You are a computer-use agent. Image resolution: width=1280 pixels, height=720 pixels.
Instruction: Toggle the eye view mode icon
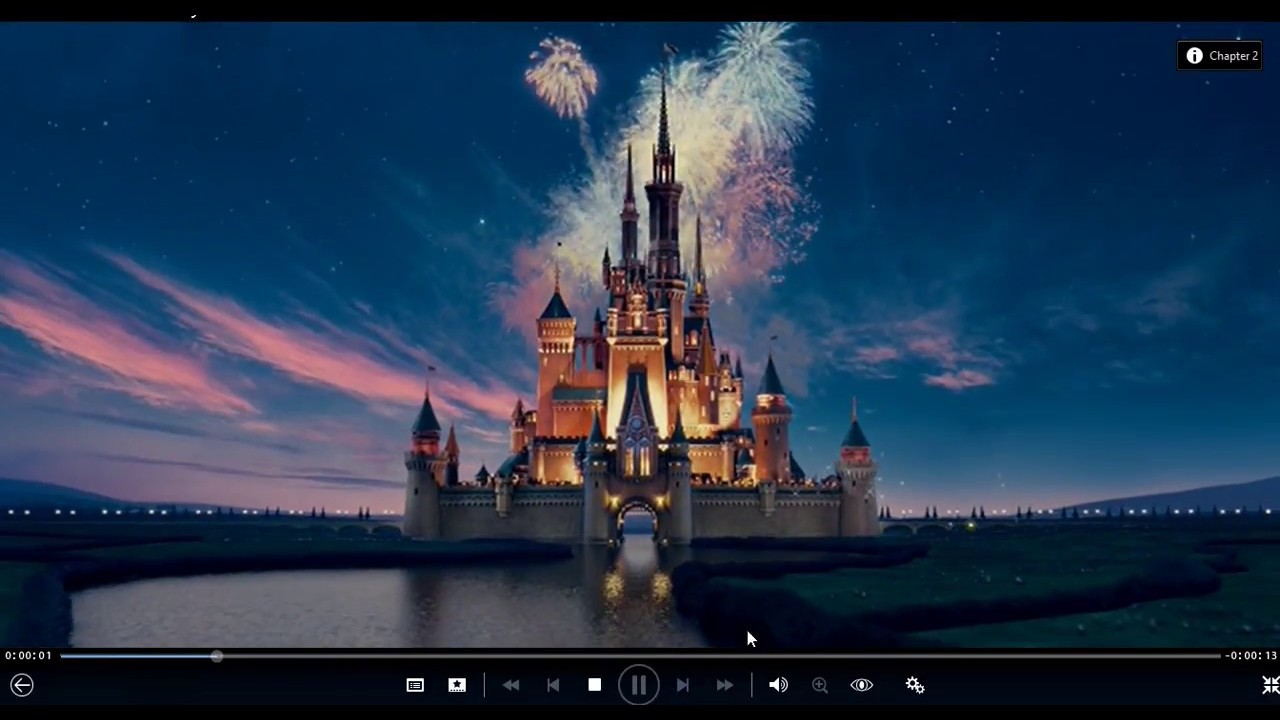pos(862,685)
